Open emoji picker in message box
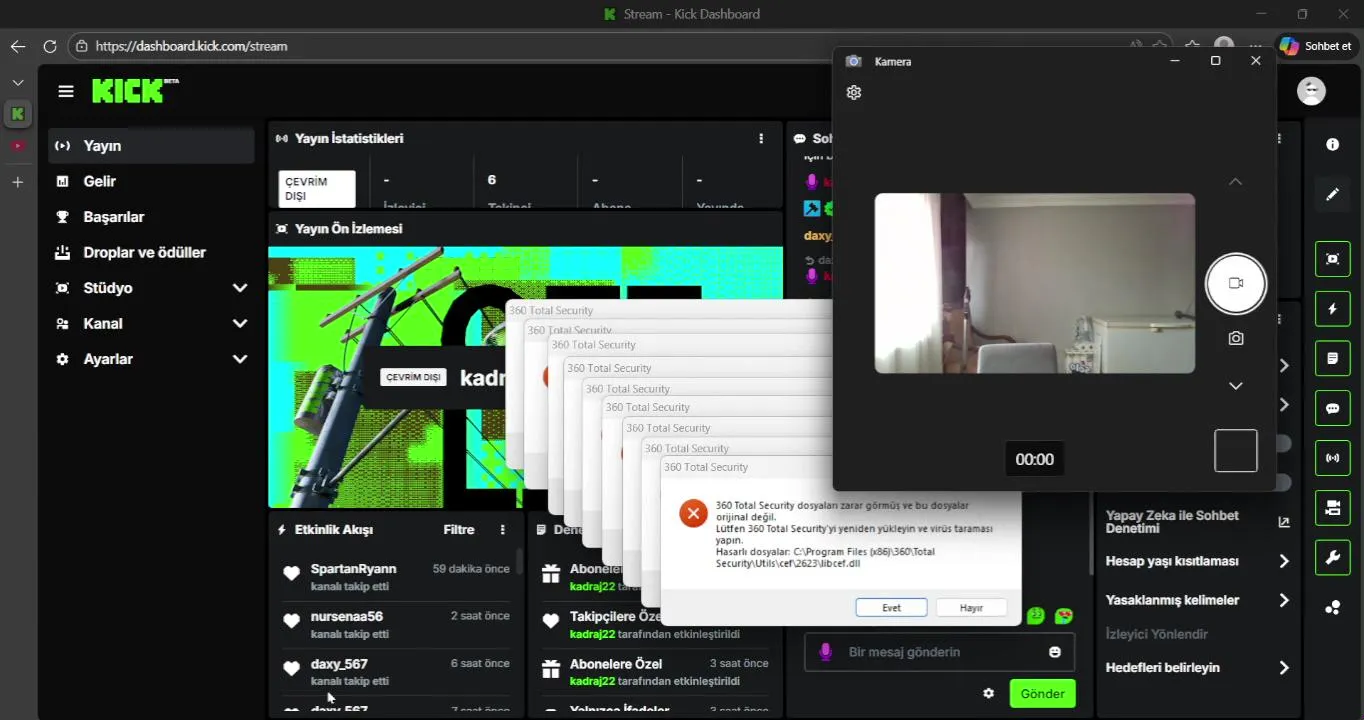Screen dimensions: 1364x720 coord(1054,652)
